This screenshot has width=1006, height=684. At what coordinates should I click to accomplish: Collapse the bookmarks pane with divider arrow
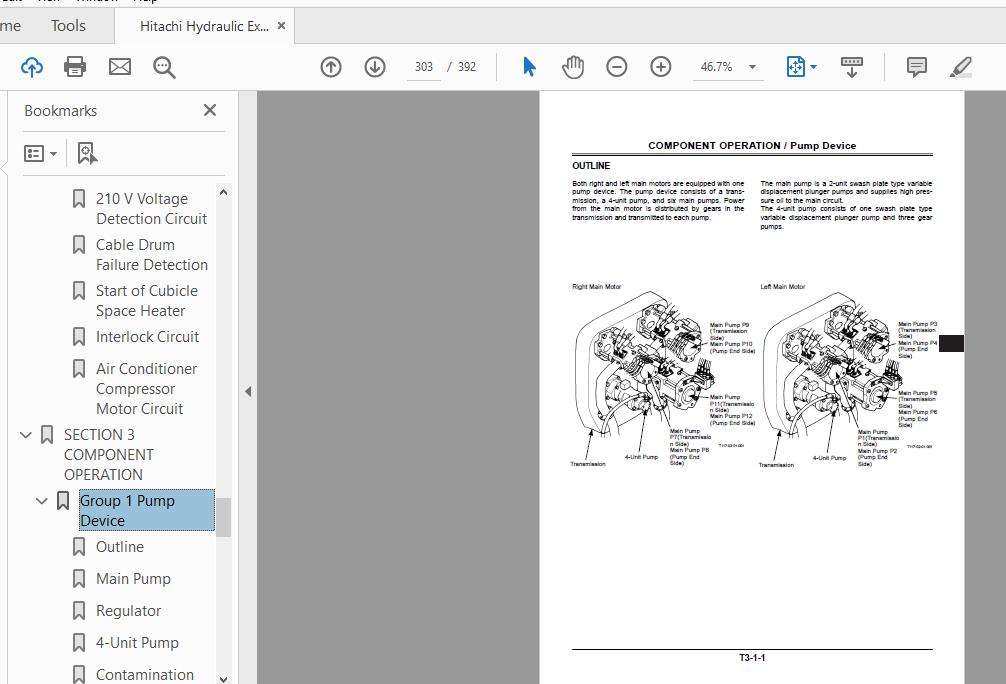[x=248, y=392]
